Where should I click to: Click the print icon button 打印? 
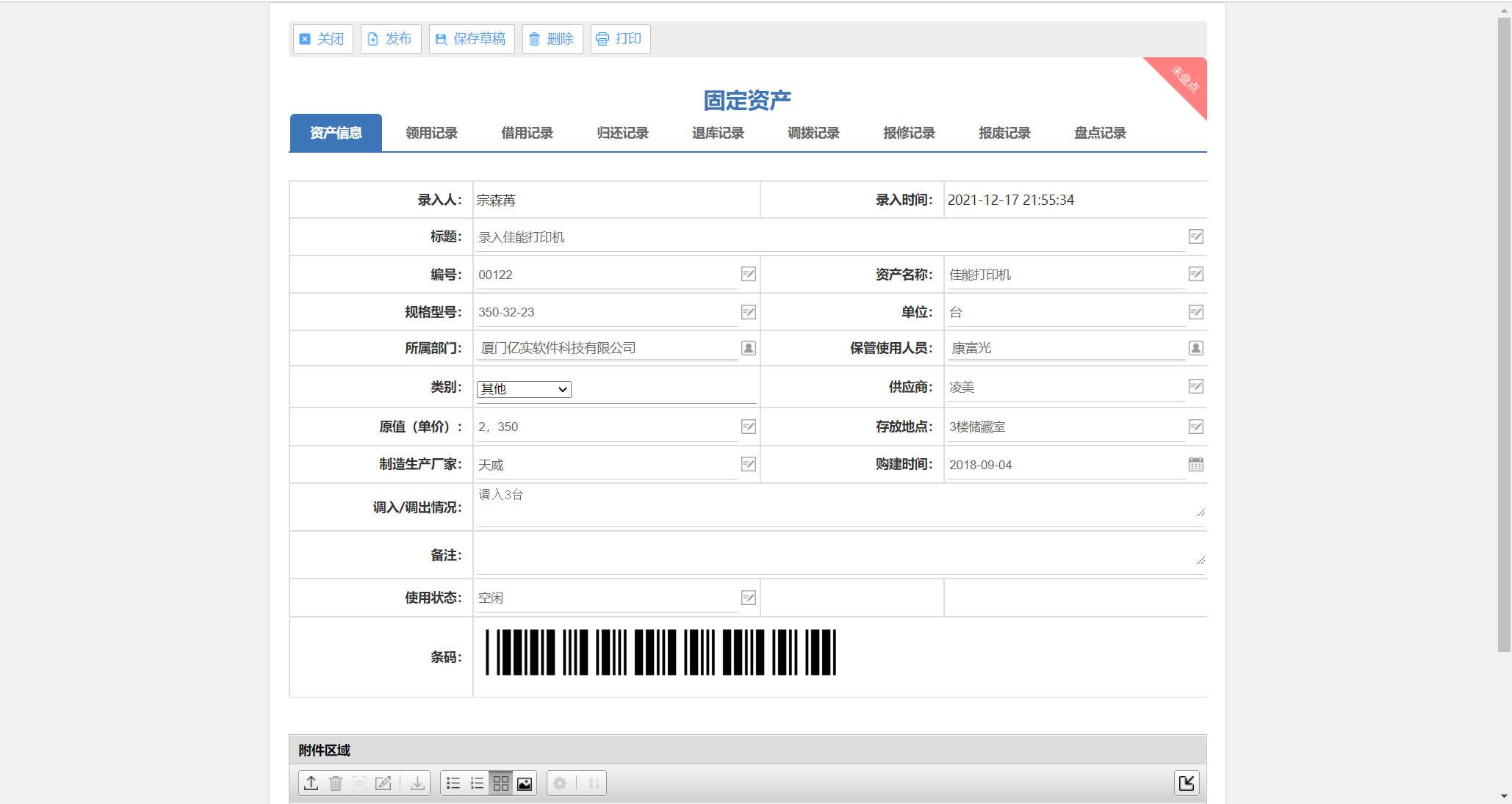click(x=620, y=39)
